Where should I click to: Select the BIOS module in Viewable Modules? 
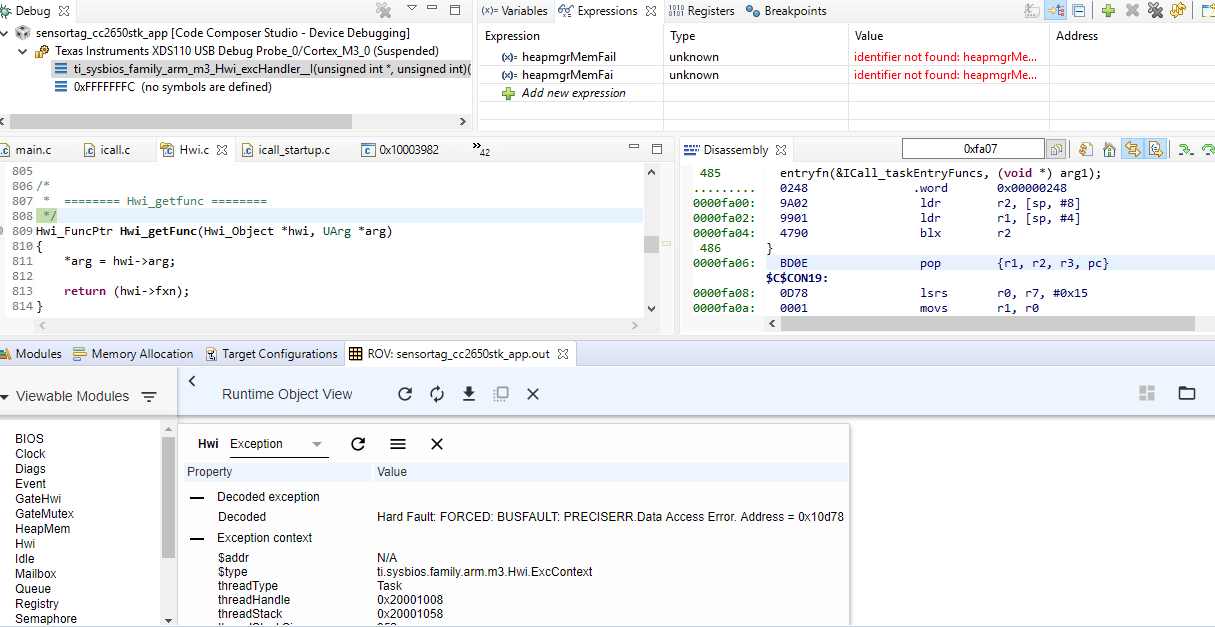[x=29, y=439]
